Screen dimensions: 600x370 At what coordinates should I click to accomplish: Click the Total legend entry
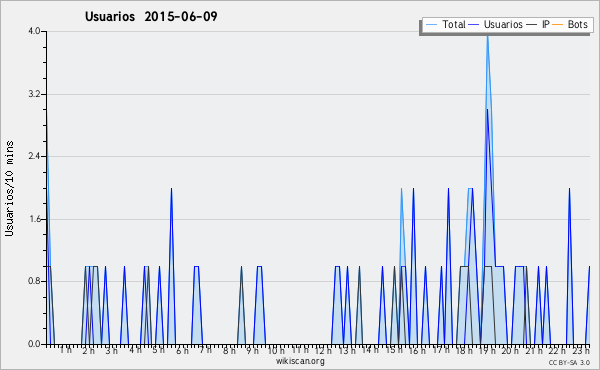tap(446, 24)
